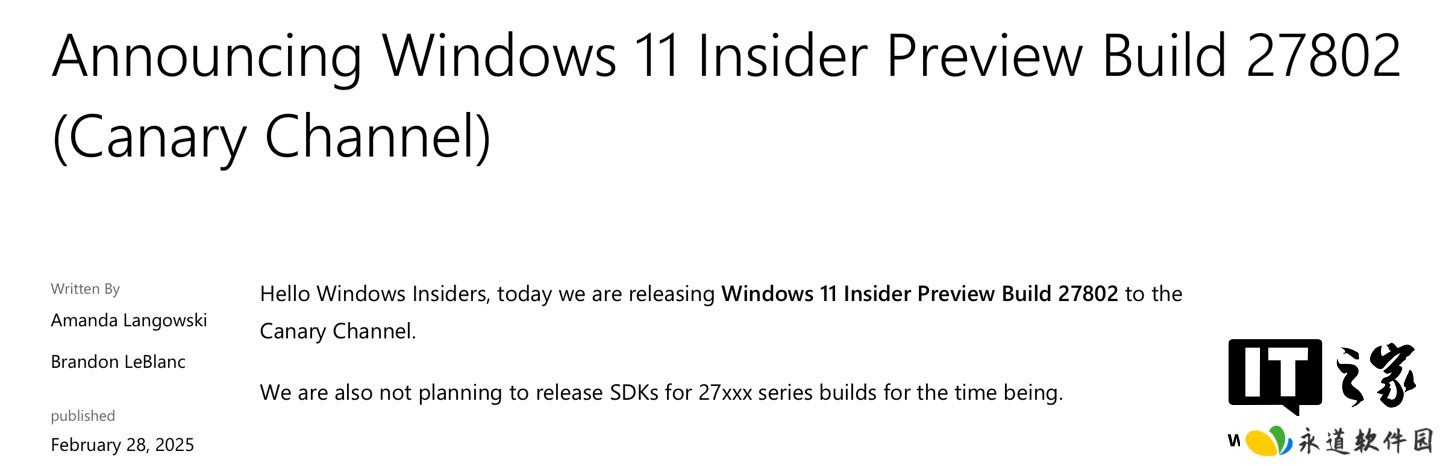This screenshot has width=1440, height=466.
Task: Click the colorful leaf logo icon
Action: pyautogui.click(x=1268, y=440)
